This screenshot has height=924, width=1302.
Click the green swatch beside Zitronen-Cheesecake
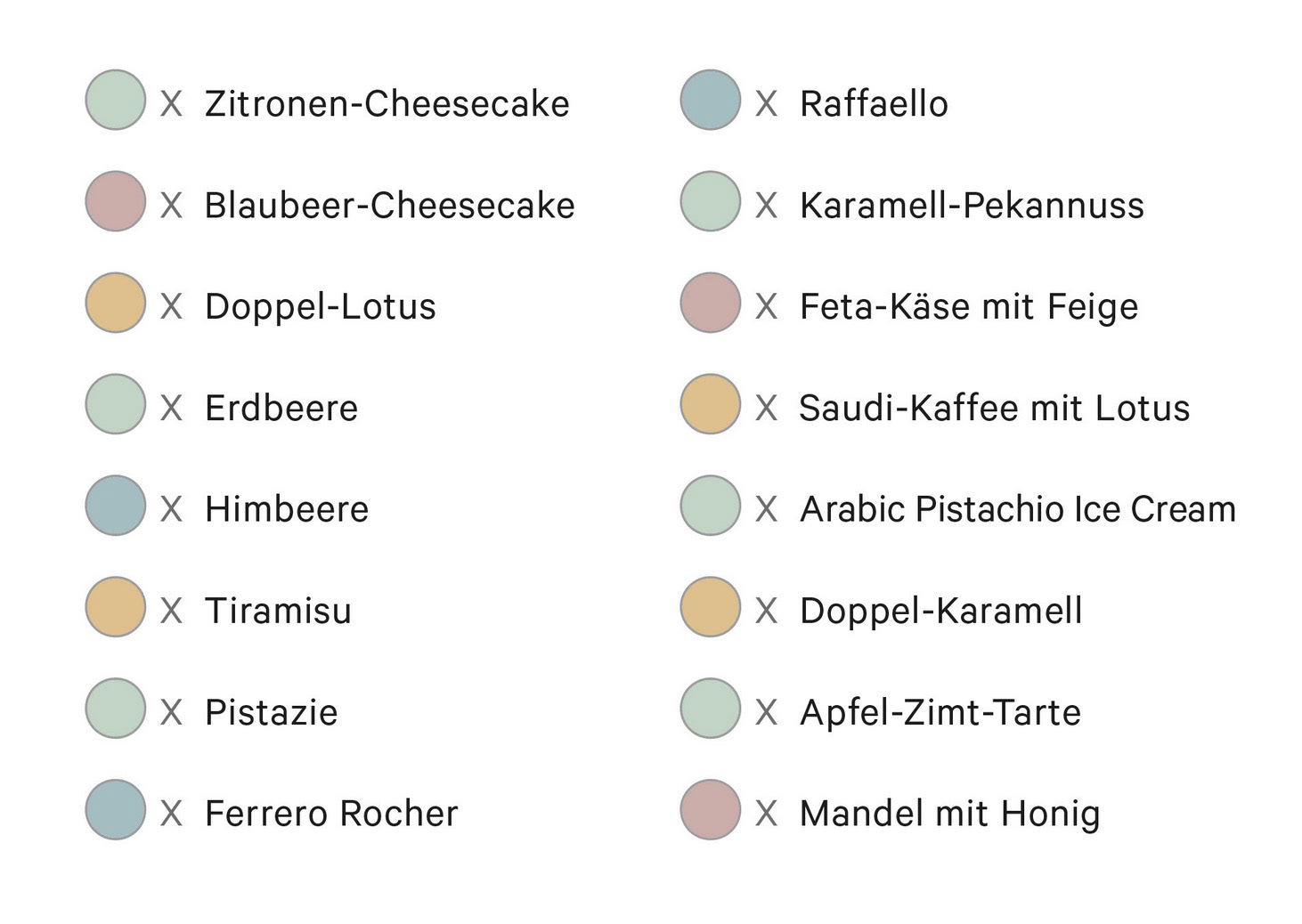116,101
